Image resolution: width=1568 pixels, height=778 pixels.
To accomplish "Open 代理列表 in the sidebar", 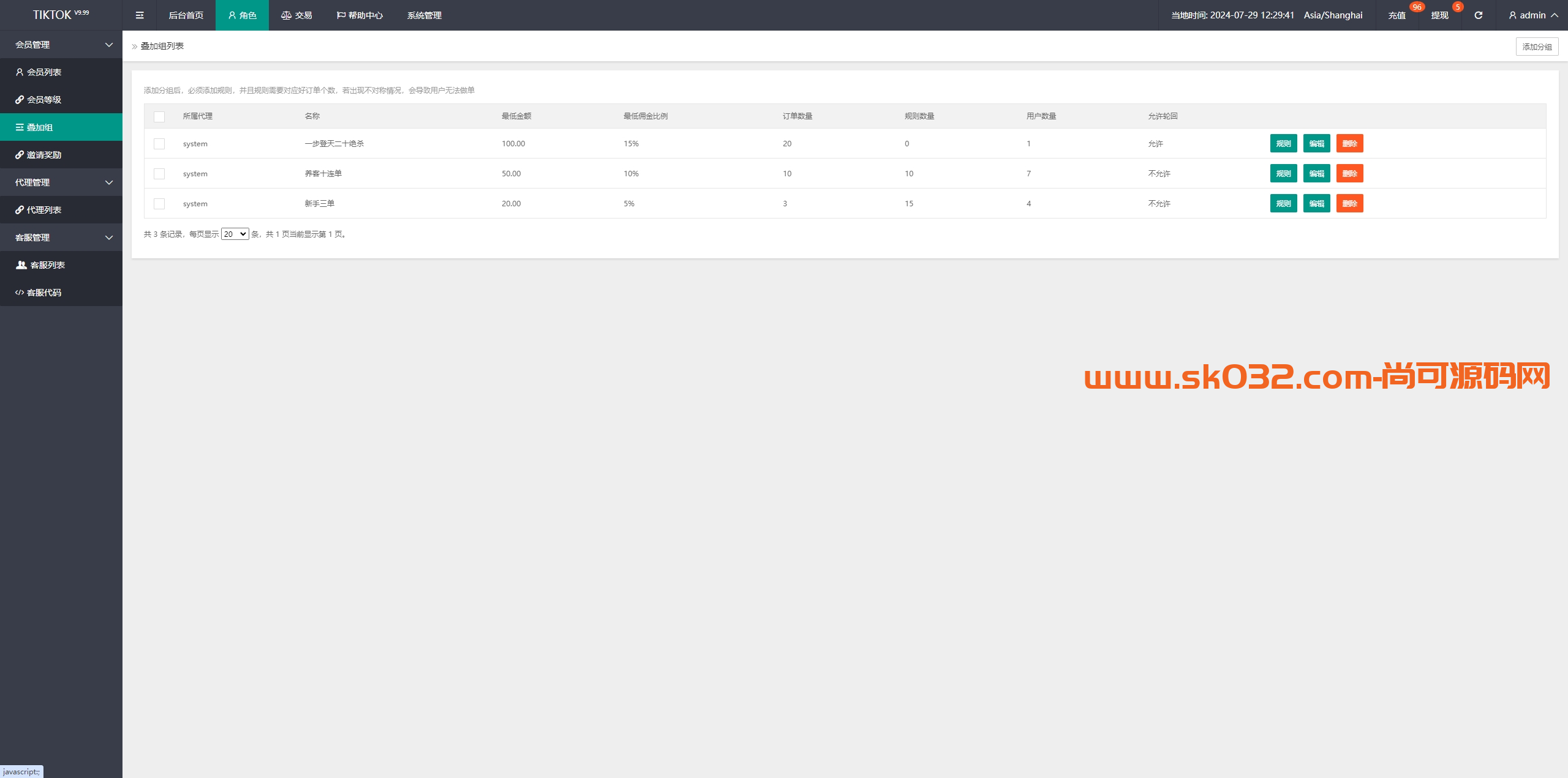I will 61,210.
